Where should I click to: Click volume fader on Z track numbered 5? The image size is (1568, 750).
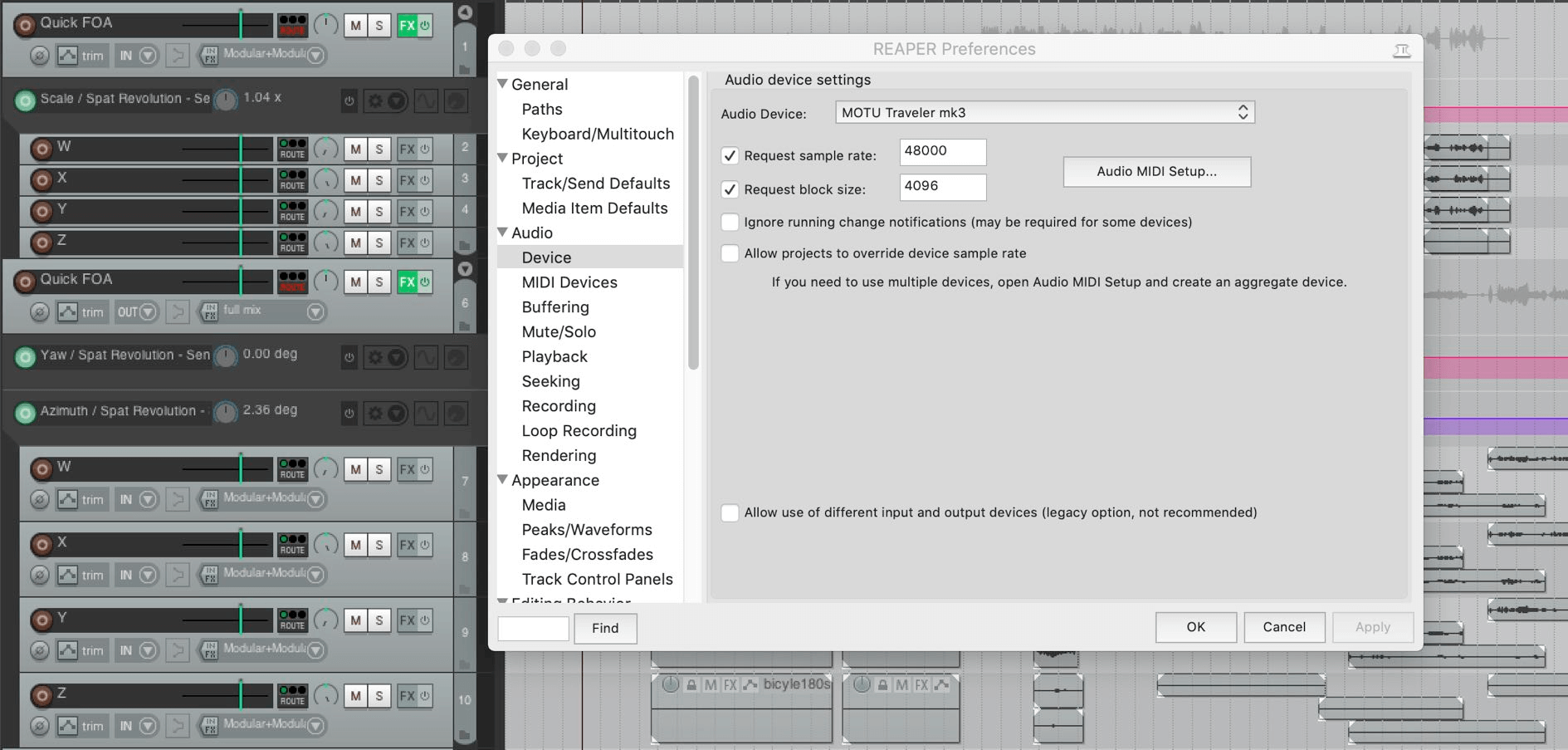click(x=240, y=243)
